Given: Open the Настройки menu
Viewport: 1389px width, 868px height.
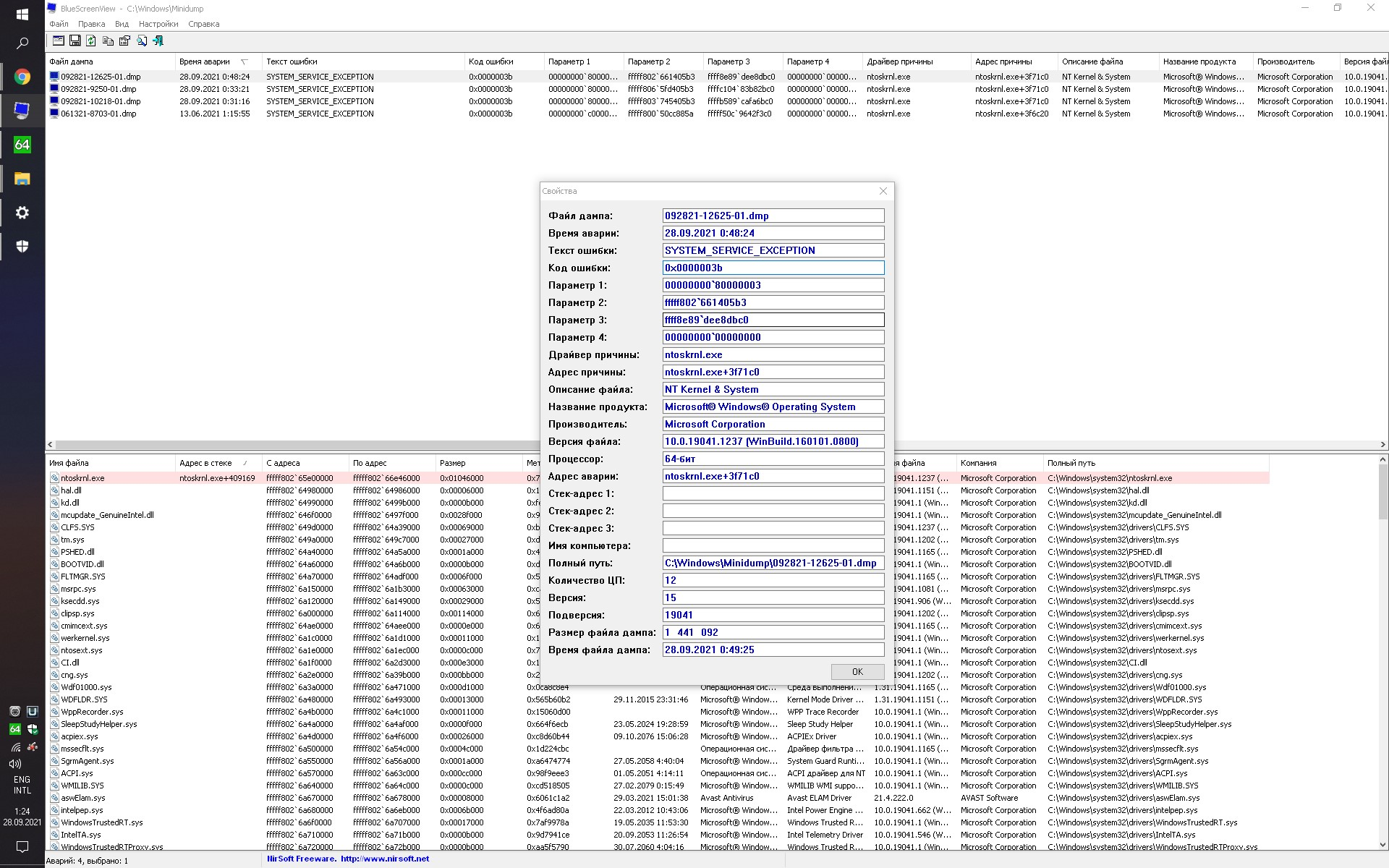Looking at the screenshot, I should pos(158,24).
